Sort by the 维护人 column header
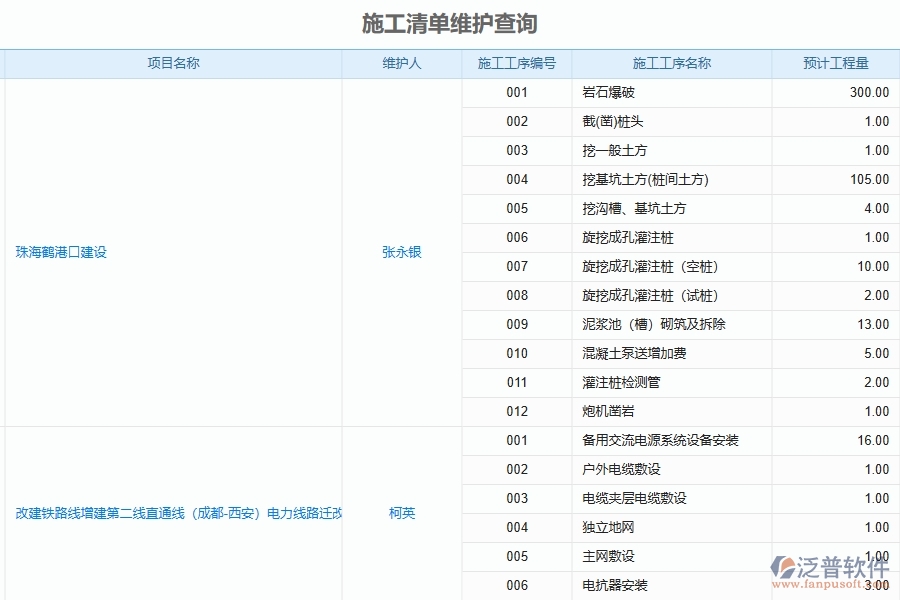The width and height of the screenshot is (900, 600). coord(402,63)
